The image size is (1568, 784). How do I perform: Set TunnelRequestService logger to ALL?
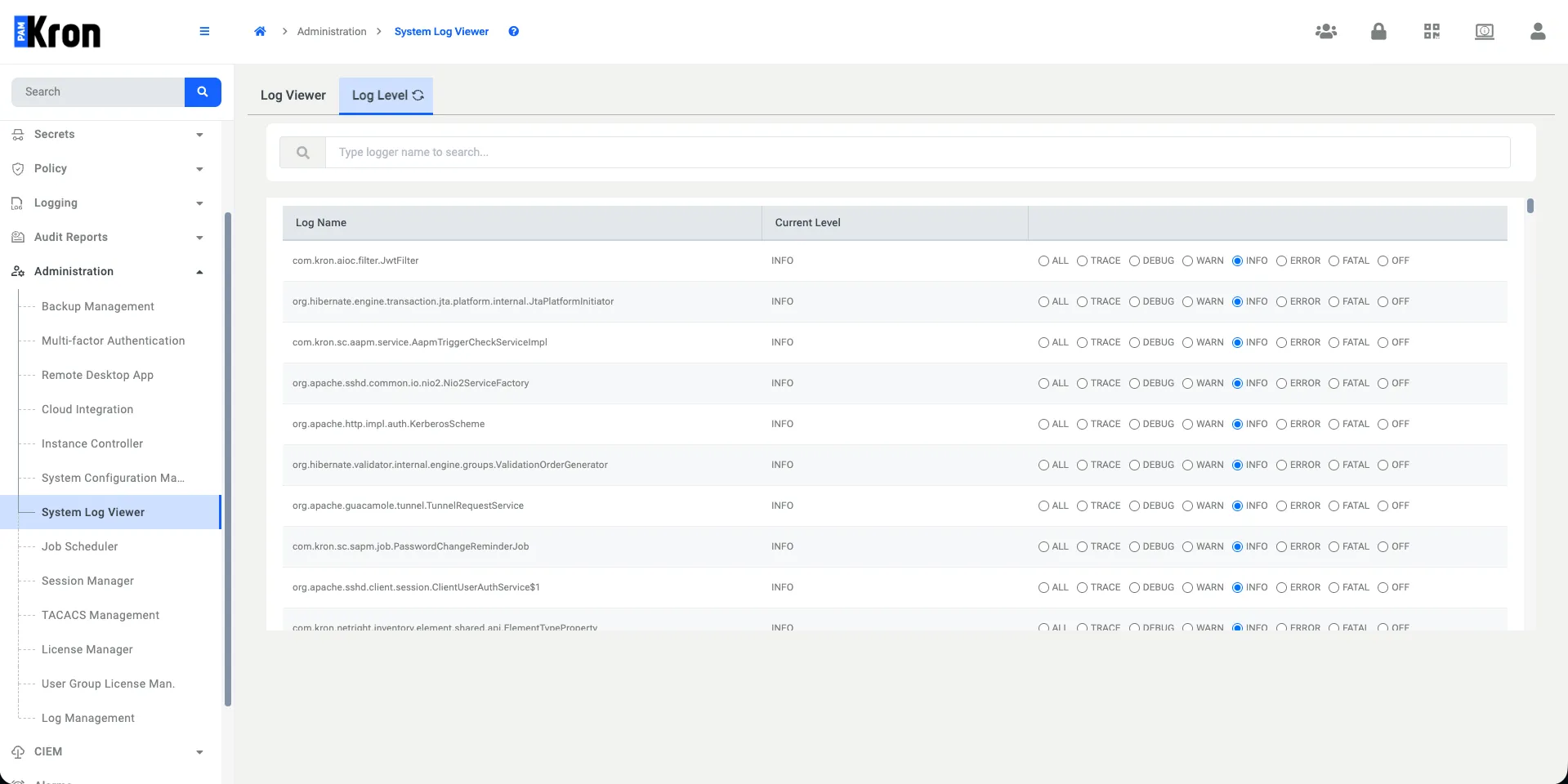coord(1043,506)
